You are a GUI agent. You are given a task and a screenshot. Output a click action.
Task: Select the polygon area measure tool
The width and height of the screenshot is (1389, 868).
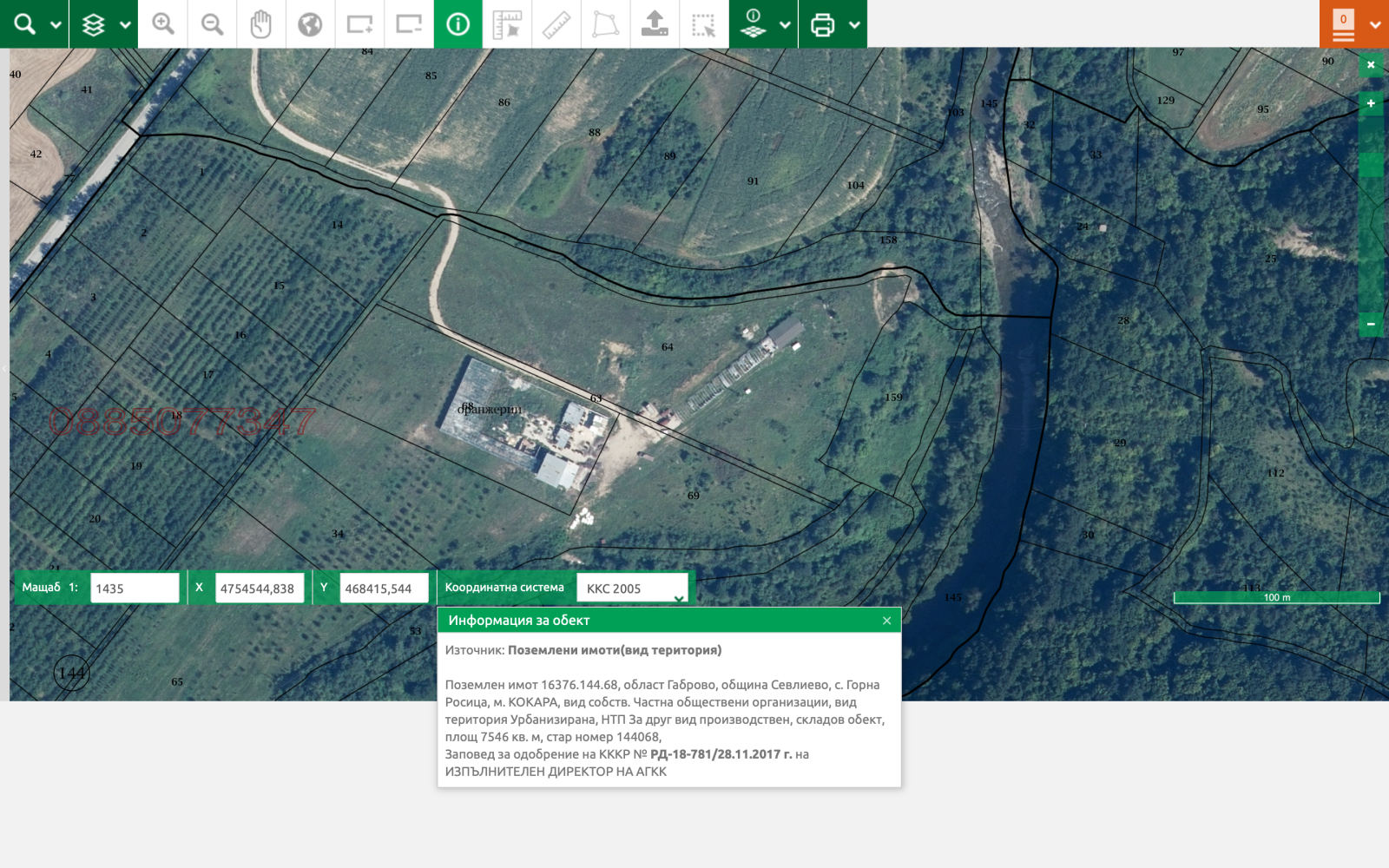605,24
